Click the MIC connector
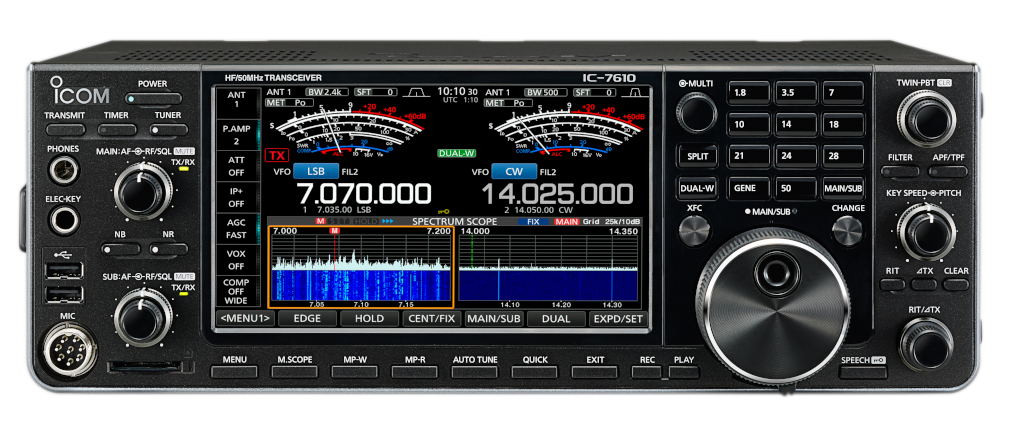 [x=70, y=351]
